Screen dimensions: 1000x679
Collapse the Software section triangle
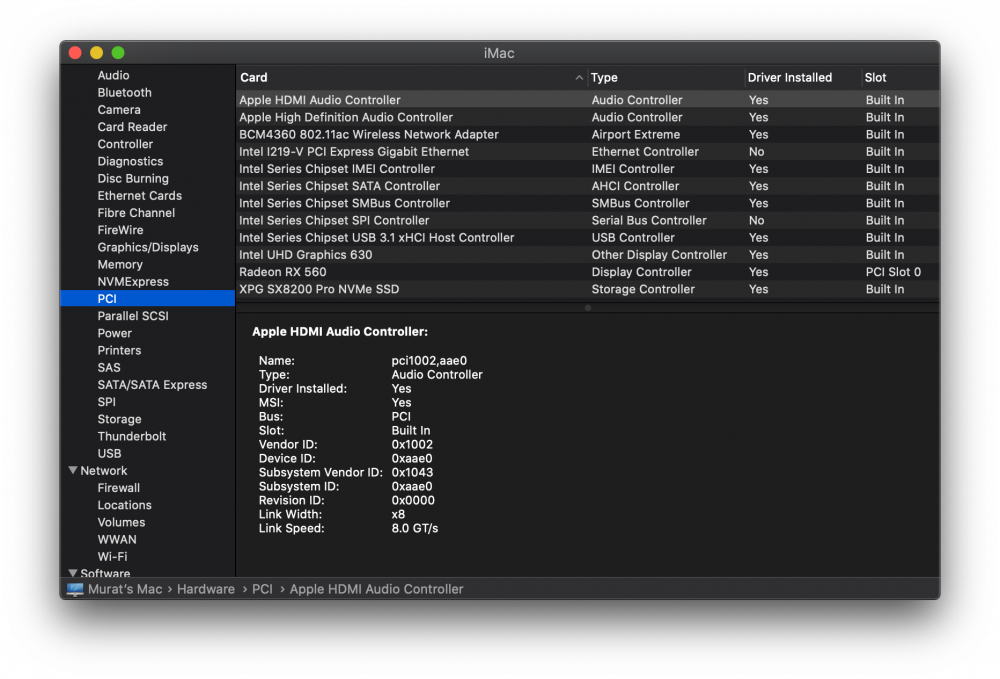tap(73, 573)
